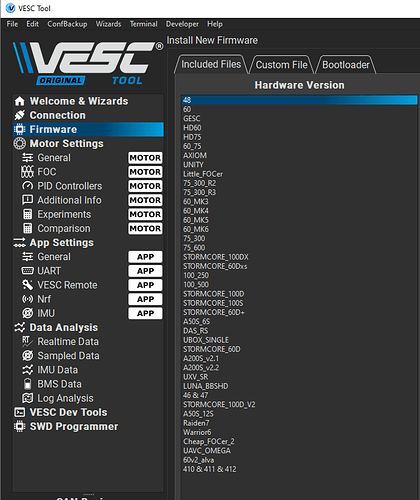Click the Additional Info icon
Image resolution: width=420 pixels, height=500 pixels.
coord(28,200)
